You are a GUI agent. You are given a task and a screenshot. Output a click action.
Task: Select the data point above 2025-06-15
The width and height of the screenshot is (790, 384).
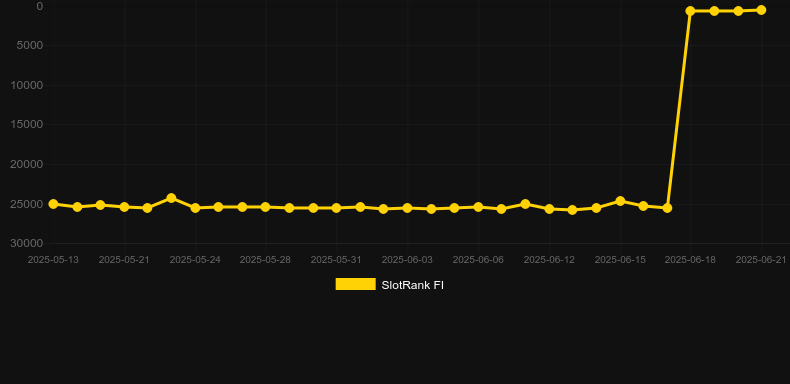[x=620, y=201]
